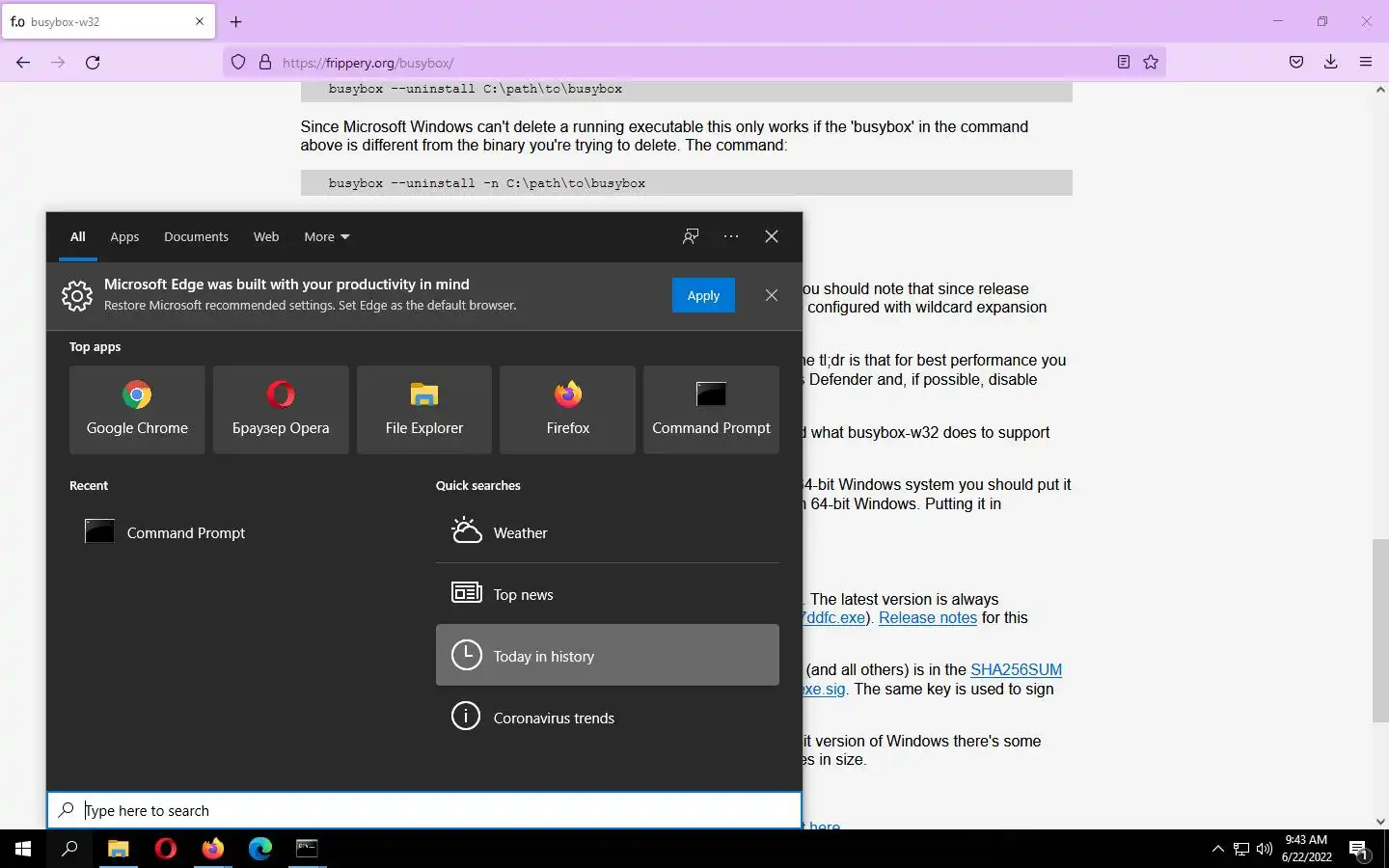Go back in Firefox

coord(23,63)
